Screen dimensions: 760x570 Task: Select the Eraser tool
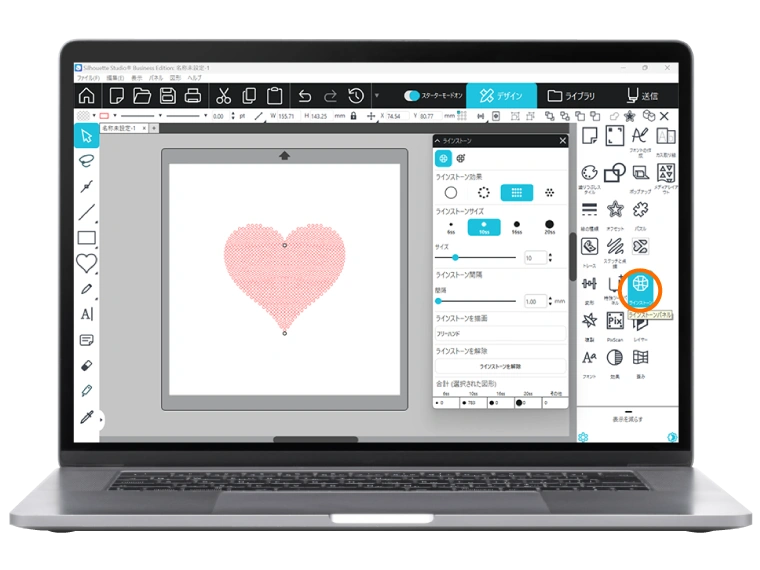[x=87, y=366]
